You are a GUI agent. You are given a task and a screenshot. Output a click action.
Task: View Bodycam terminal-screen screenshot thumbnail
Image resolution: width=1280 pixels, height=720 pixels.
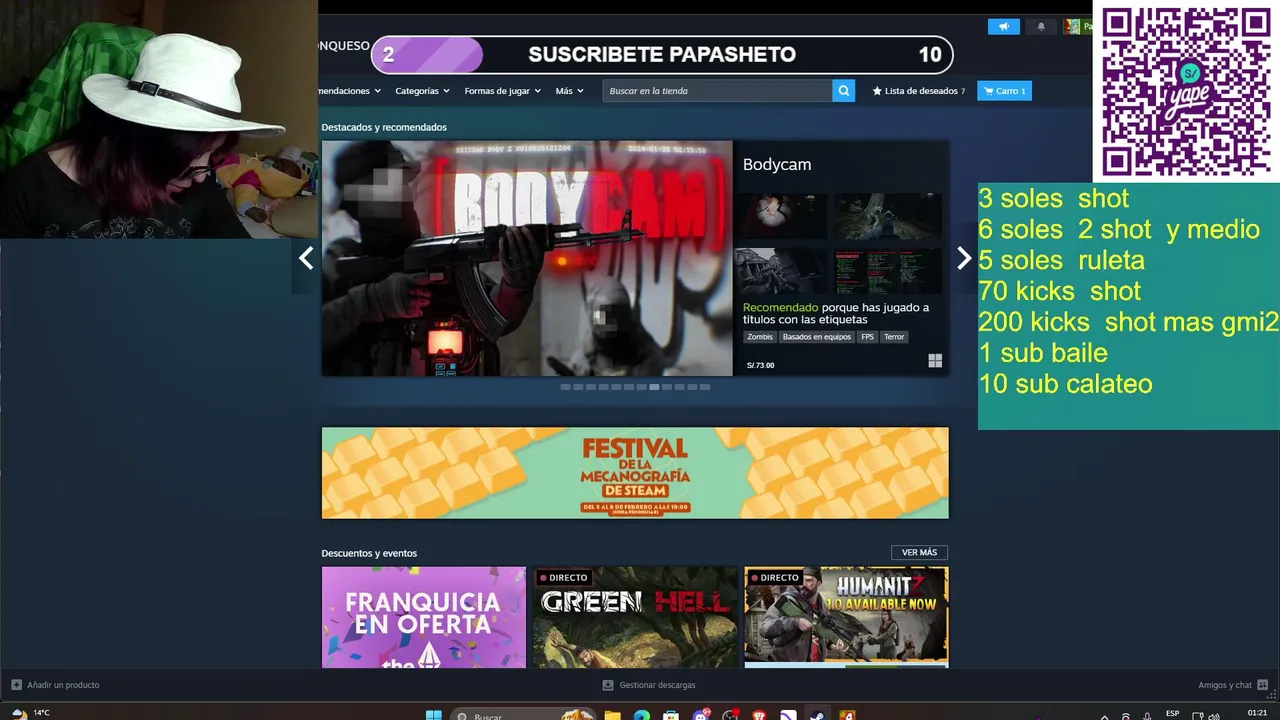coord(889,271)
